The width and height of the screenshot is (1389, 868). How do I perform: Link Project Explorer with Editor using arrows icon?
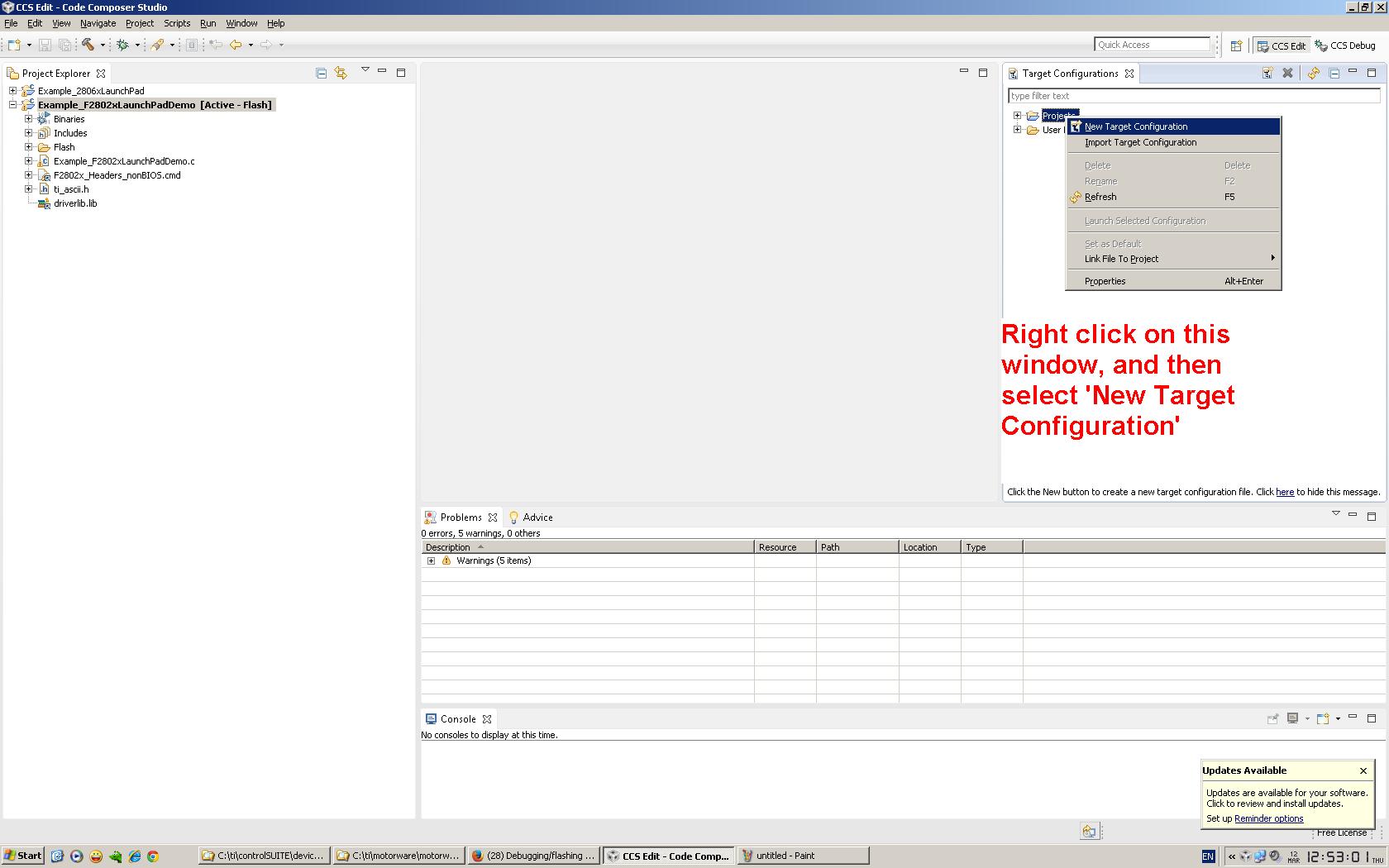click(341, 73)
